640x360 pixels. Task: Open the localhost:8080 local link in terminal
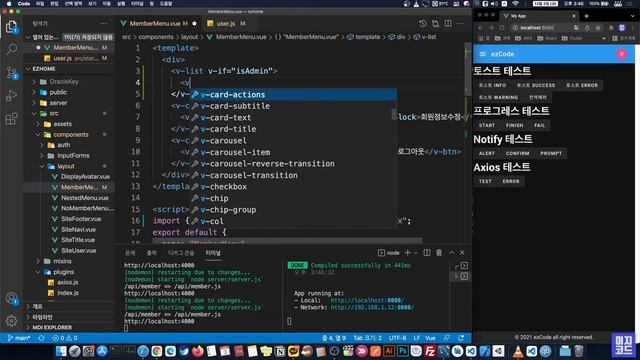click(x=367, y=300)
